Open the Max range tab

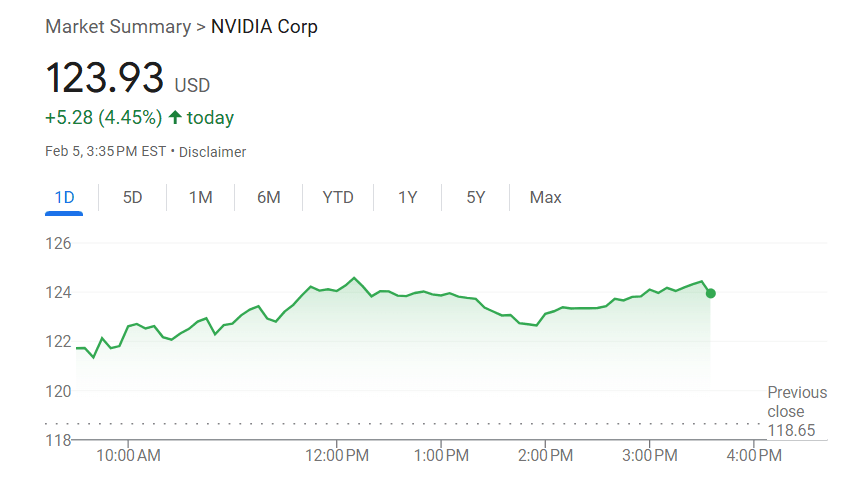coord(545,197)
